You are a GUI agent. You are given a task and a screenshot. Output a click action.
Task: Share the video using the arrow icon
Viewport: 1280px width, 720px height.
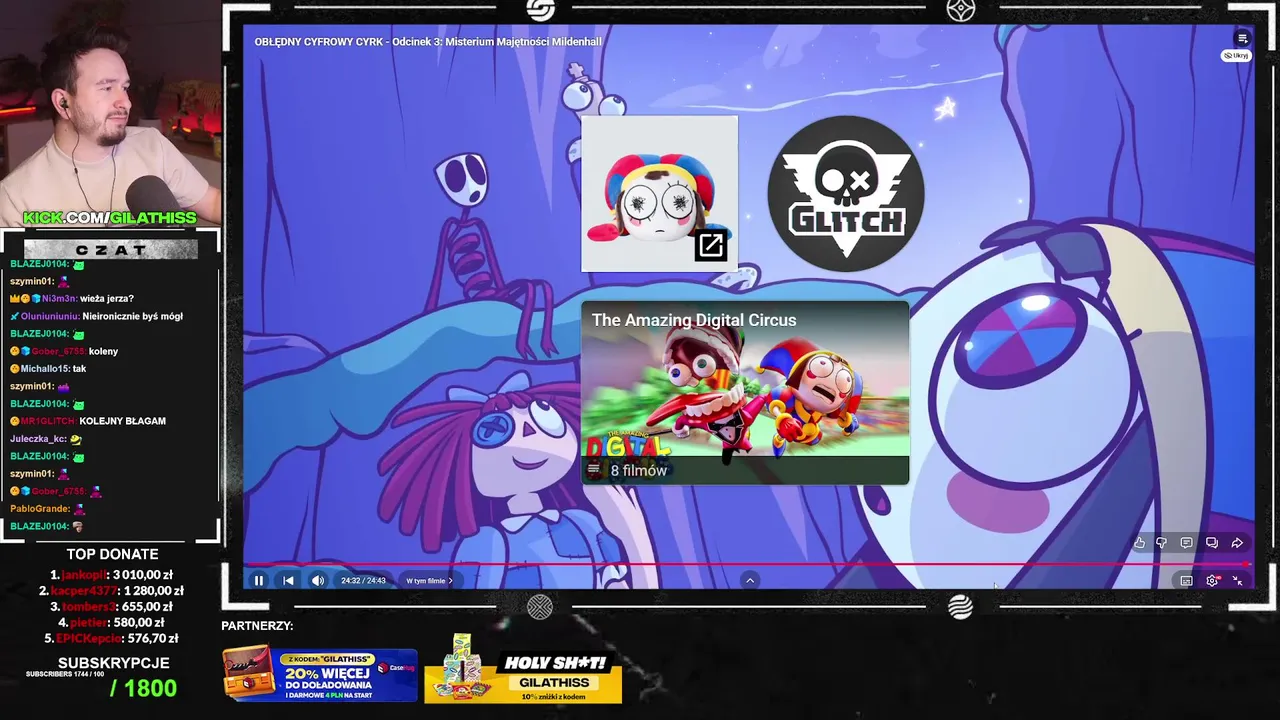[x=1237, y=543]
